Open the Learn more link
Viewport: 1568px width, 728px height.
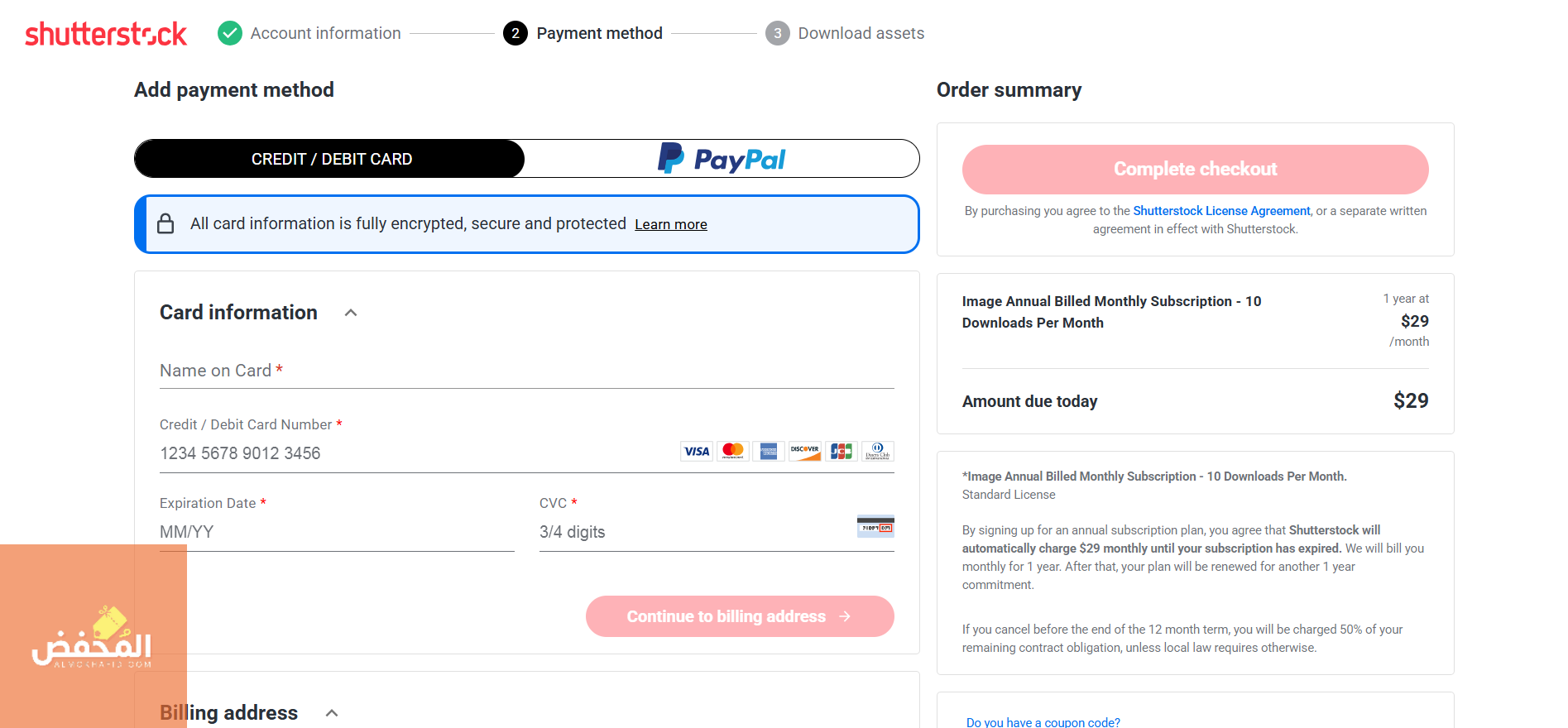[671, 224]
